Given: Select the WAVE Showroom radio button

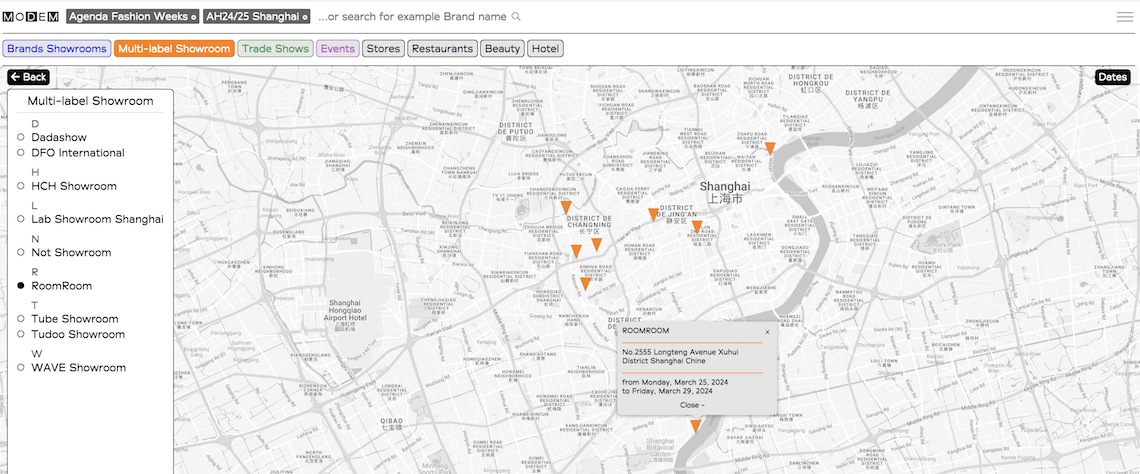Looking at the screenshot, I should coord(21,368).
